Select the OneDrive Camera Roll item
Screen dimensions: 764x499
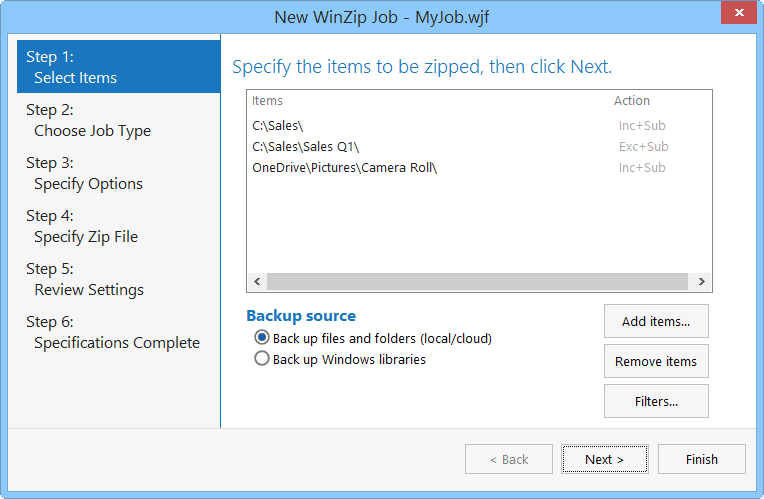479,168
